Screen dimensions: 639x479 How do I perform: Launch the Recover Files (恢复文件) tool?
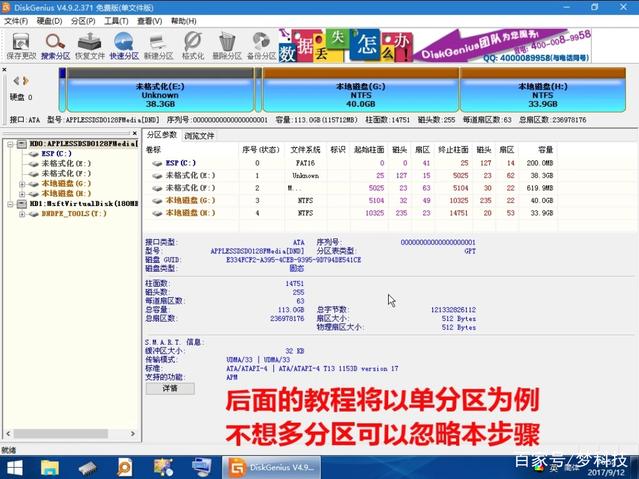(x=90, y=46)
